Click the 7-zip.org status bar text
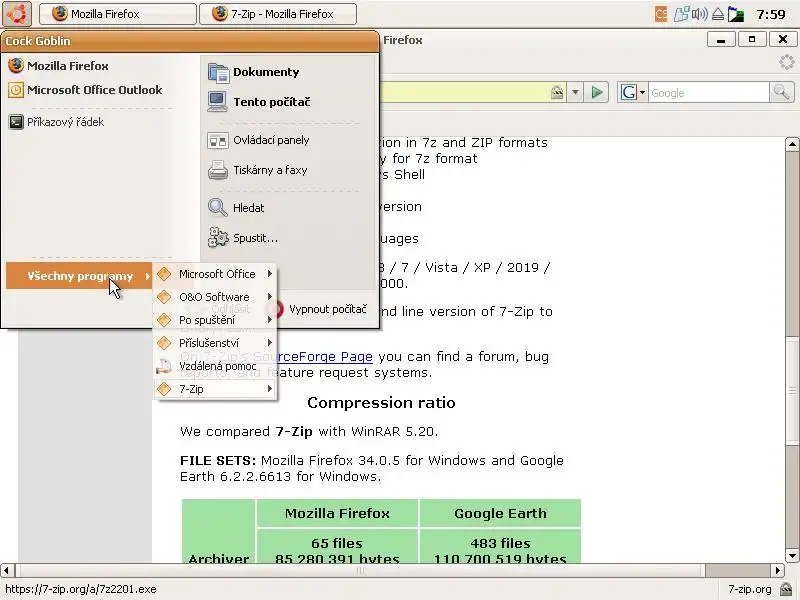This screenshot has width=800, height=600. (x=749, y=589)
